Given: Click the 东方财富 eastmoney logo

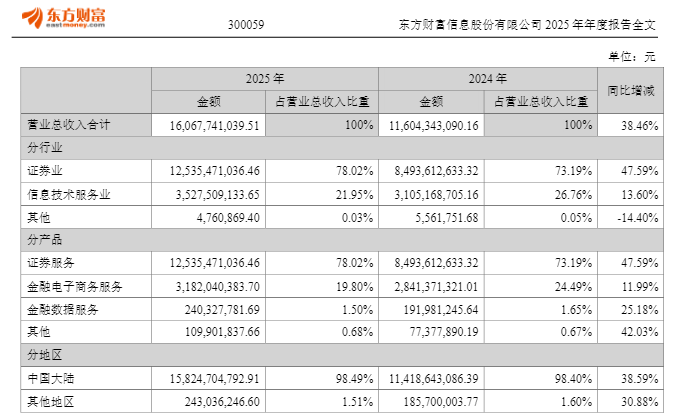Looking at the screenshot, I should 63,18.
